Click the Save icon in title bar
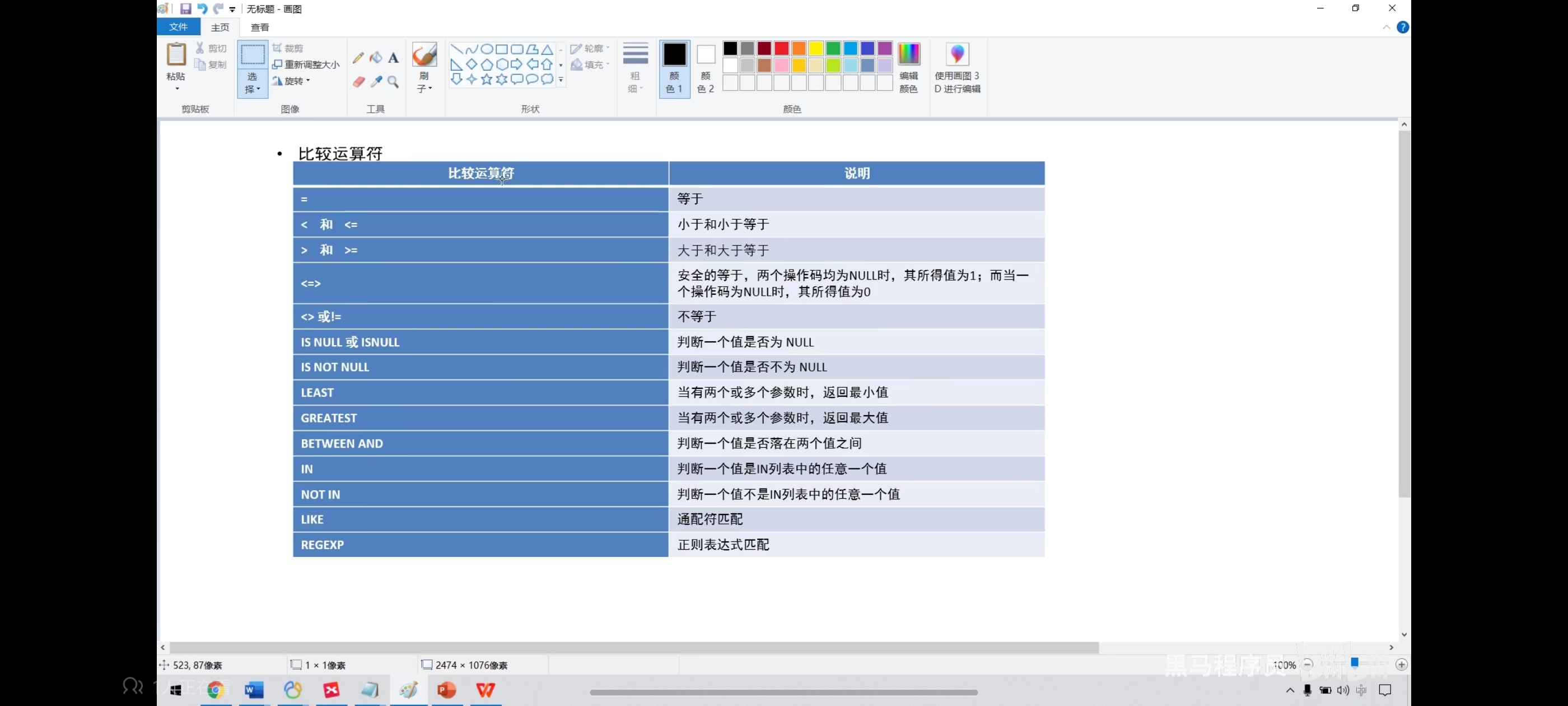The height and width of the screenshot is (706, 1568). (x=186, y=8)
